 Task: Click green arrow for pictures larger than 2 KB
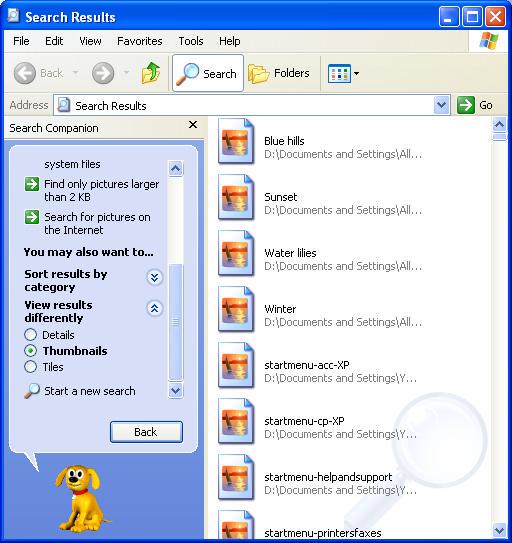(x=32, y=184)
